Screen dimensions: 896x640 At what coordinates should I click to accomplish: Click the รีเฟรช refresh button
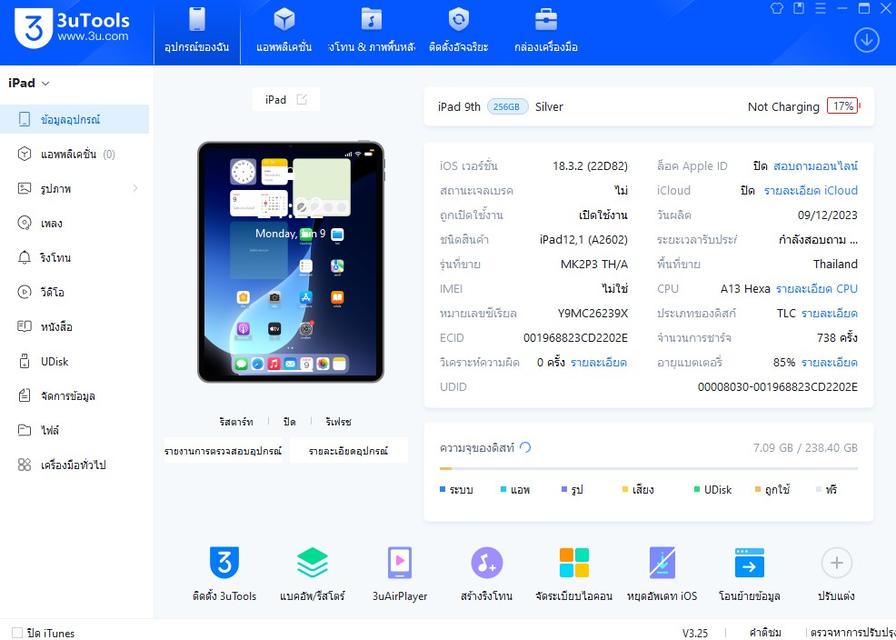[x=338, y=422]
